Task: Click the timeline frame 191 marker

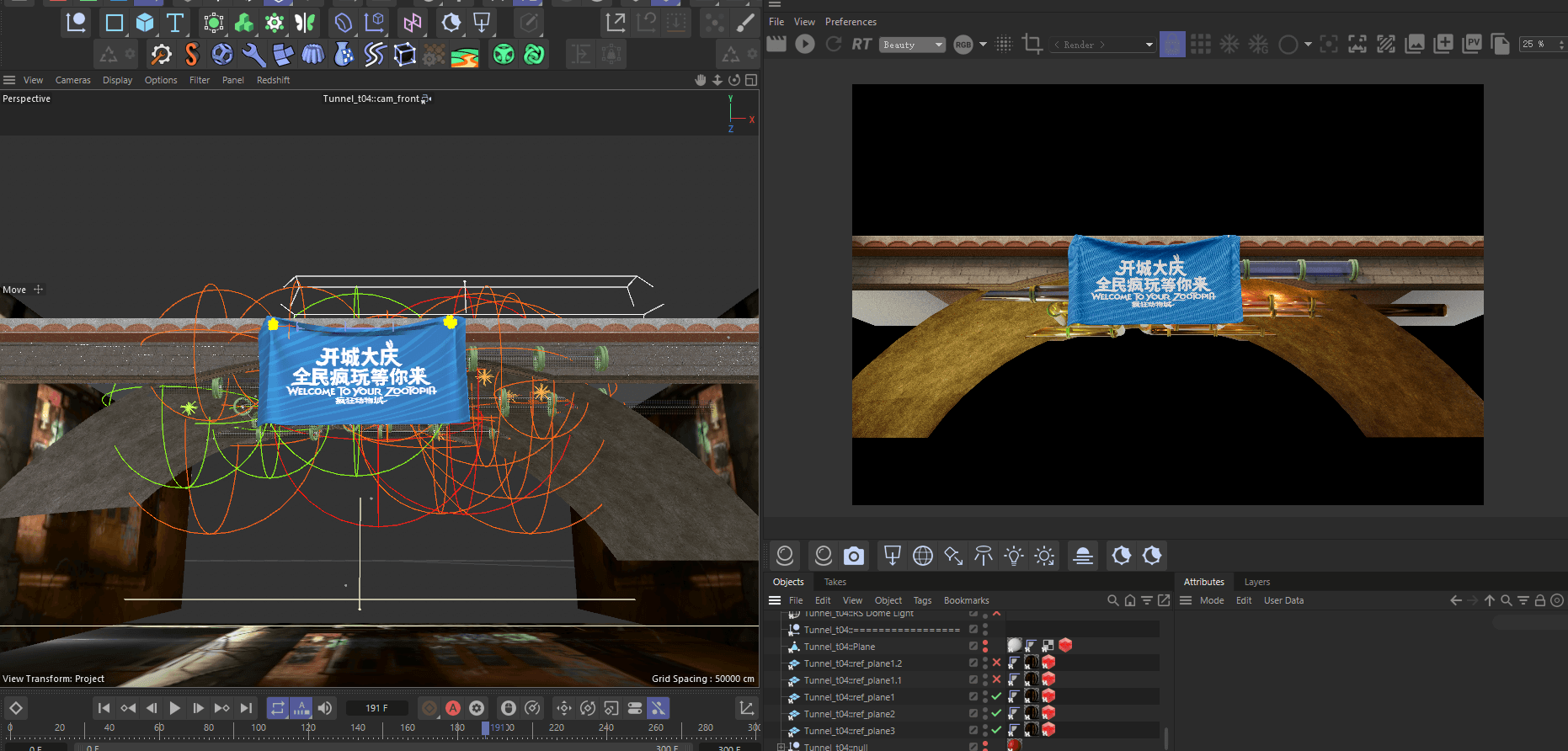Action: coord(485,728)
